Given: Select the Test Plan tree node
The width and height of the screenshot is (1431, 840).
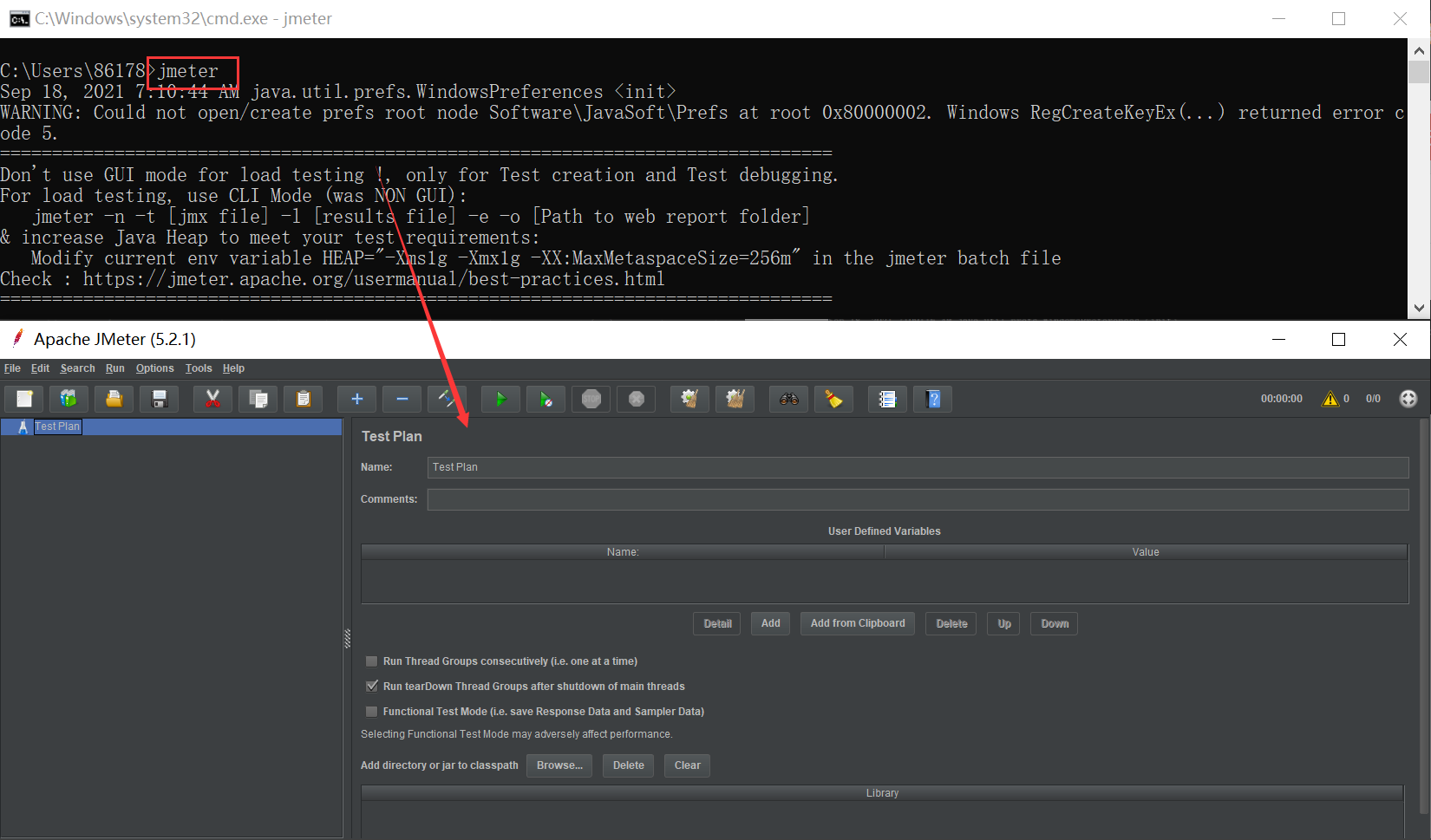Looking at the screenshot, I should [57, 427].
